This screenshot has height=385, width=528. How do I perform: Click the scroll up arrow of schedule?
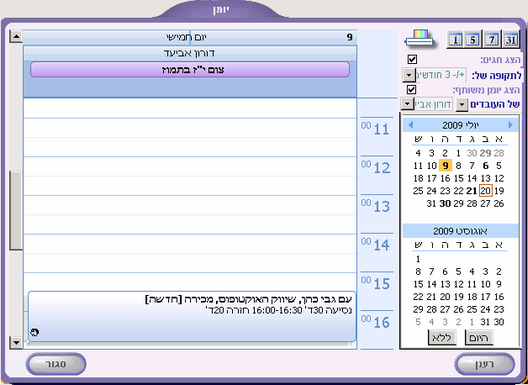[16, 36]
